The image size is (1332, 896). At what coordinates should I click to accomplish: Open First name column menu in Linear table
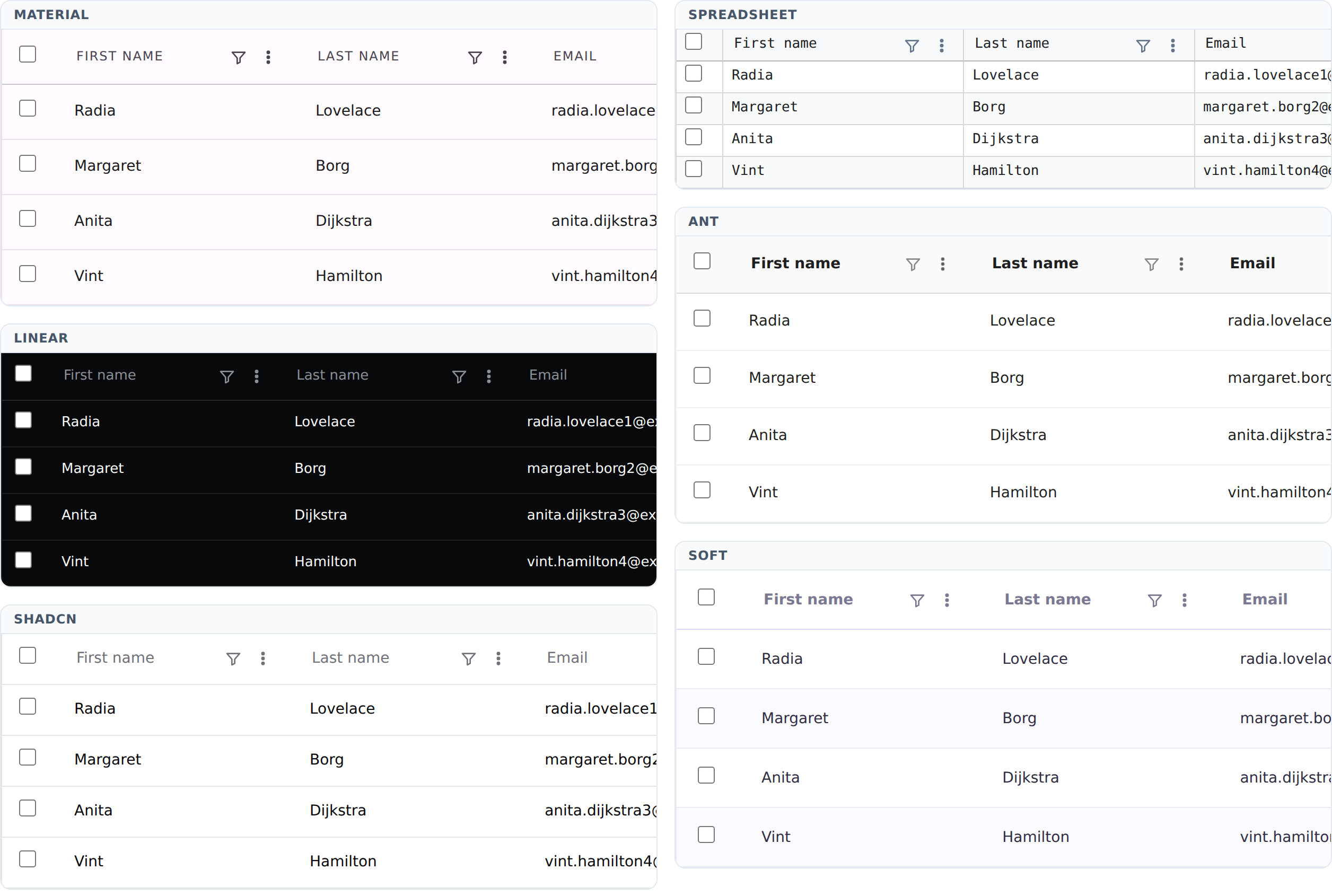(257, 376)
